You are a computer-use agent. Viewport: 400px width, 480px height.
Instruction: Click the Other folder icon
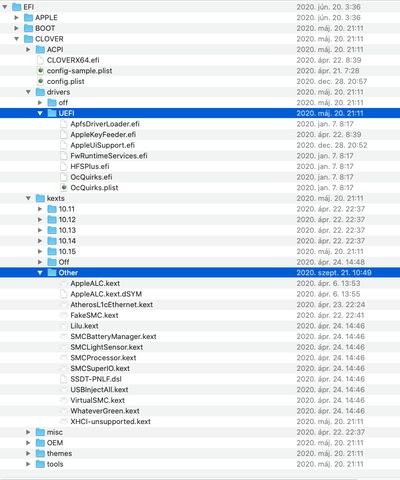click(x=52, y=273)
